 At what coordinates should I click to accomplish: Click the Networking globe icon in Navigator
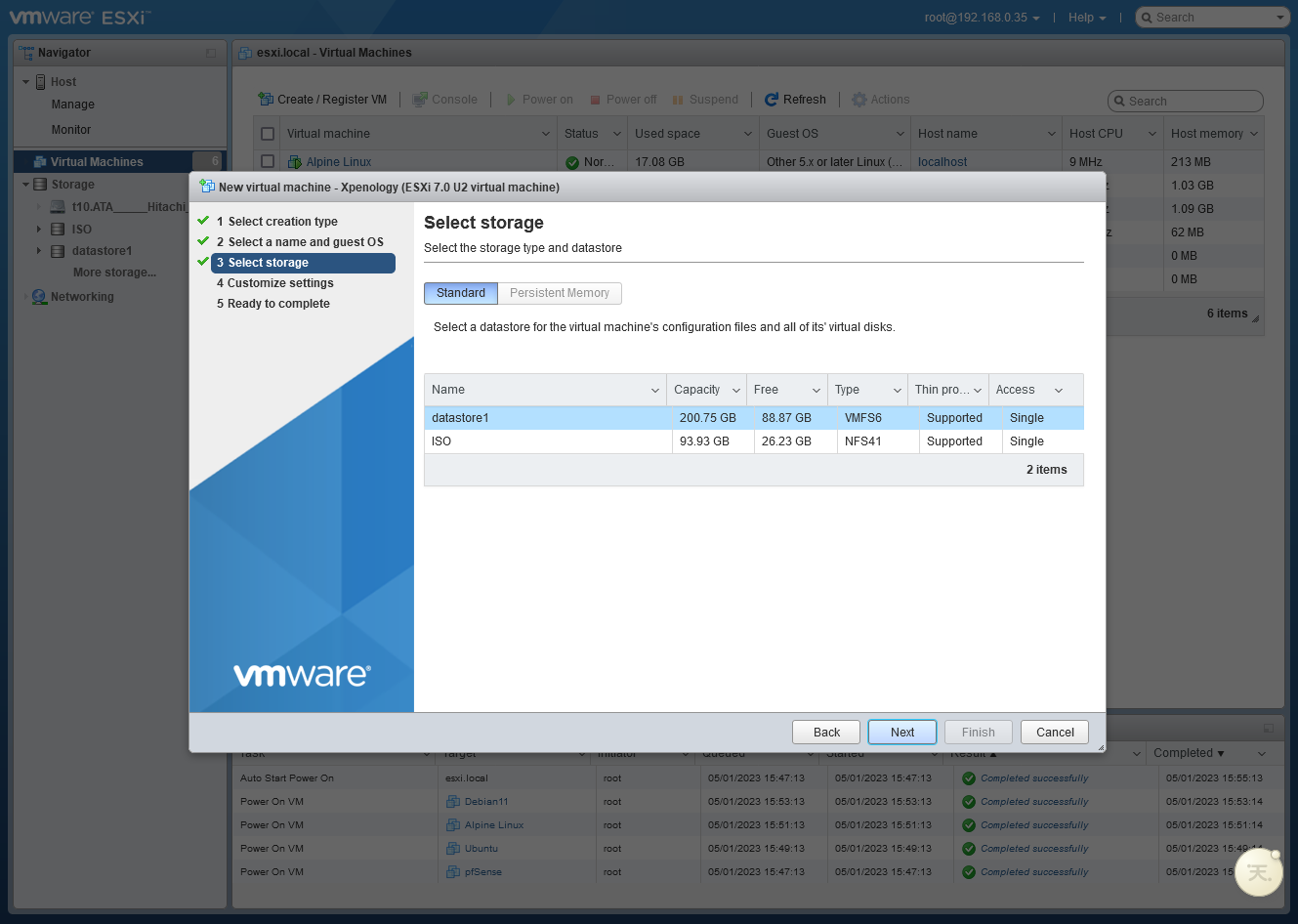tap(39, 297)
